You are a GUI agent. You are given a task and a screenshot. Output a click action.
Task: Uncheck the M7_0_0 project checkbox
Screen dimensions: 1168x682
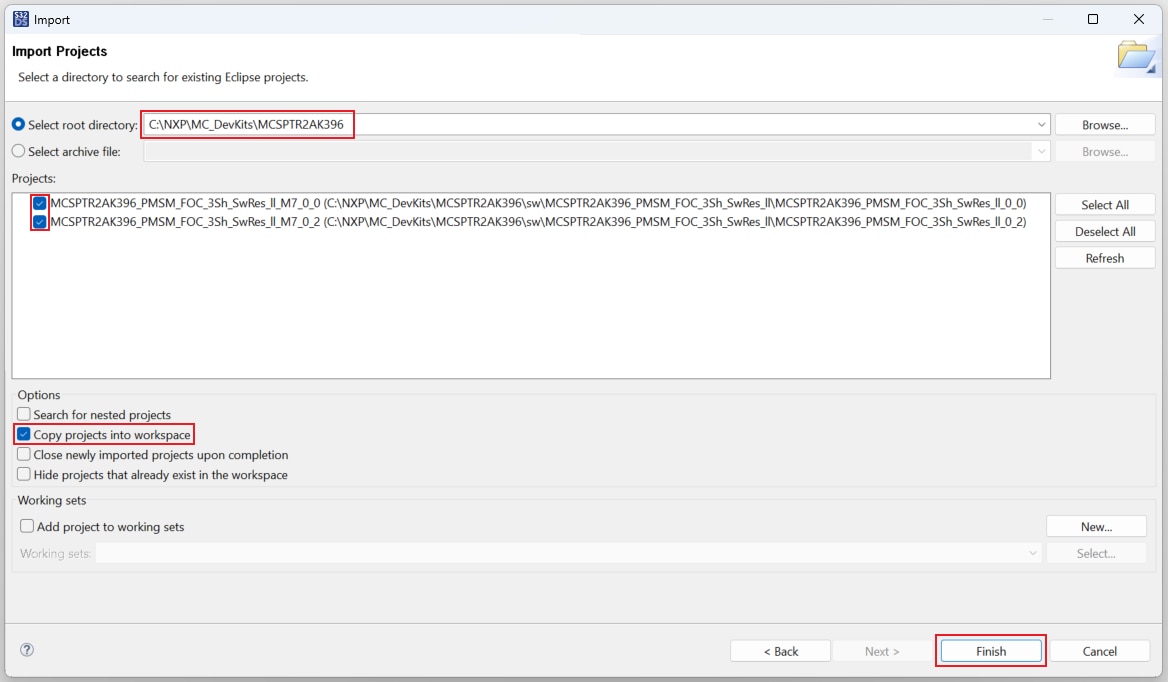[40, 203]
